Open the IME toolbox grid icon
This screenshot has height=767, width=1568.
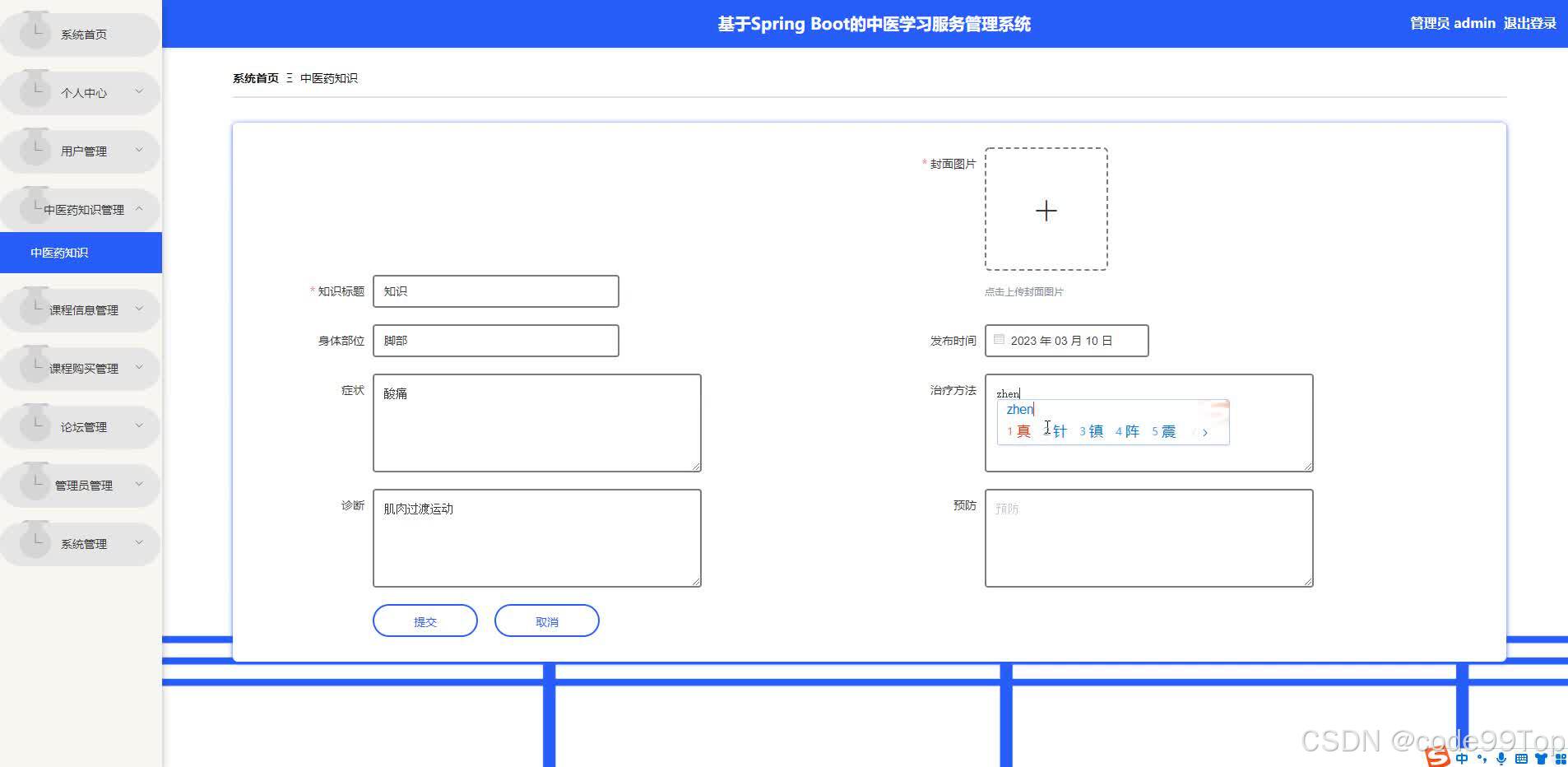point(1560,759)
